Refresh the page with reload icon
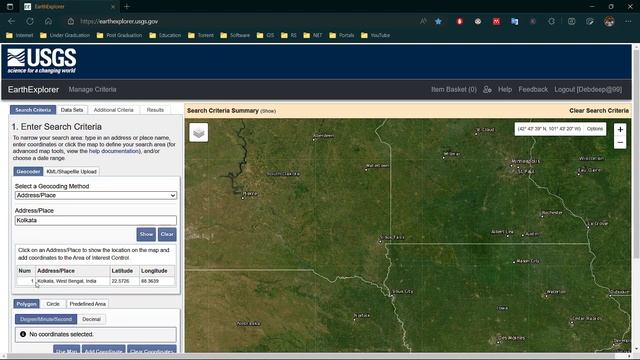The image size is (640, 360). [30, 21]
